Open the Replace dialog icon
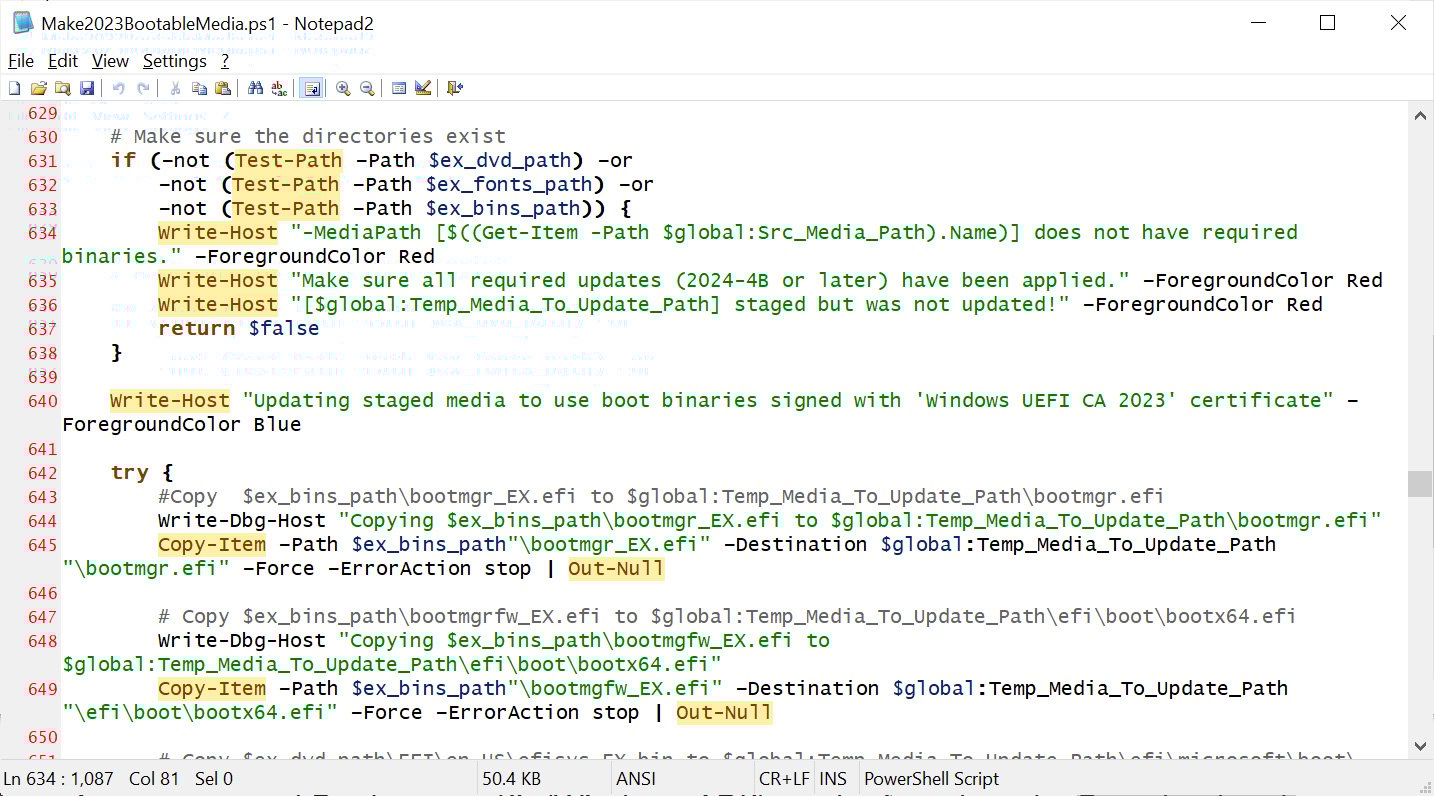Image resolution: width=1434 pixels, height=796 pixels. point(279,88)
